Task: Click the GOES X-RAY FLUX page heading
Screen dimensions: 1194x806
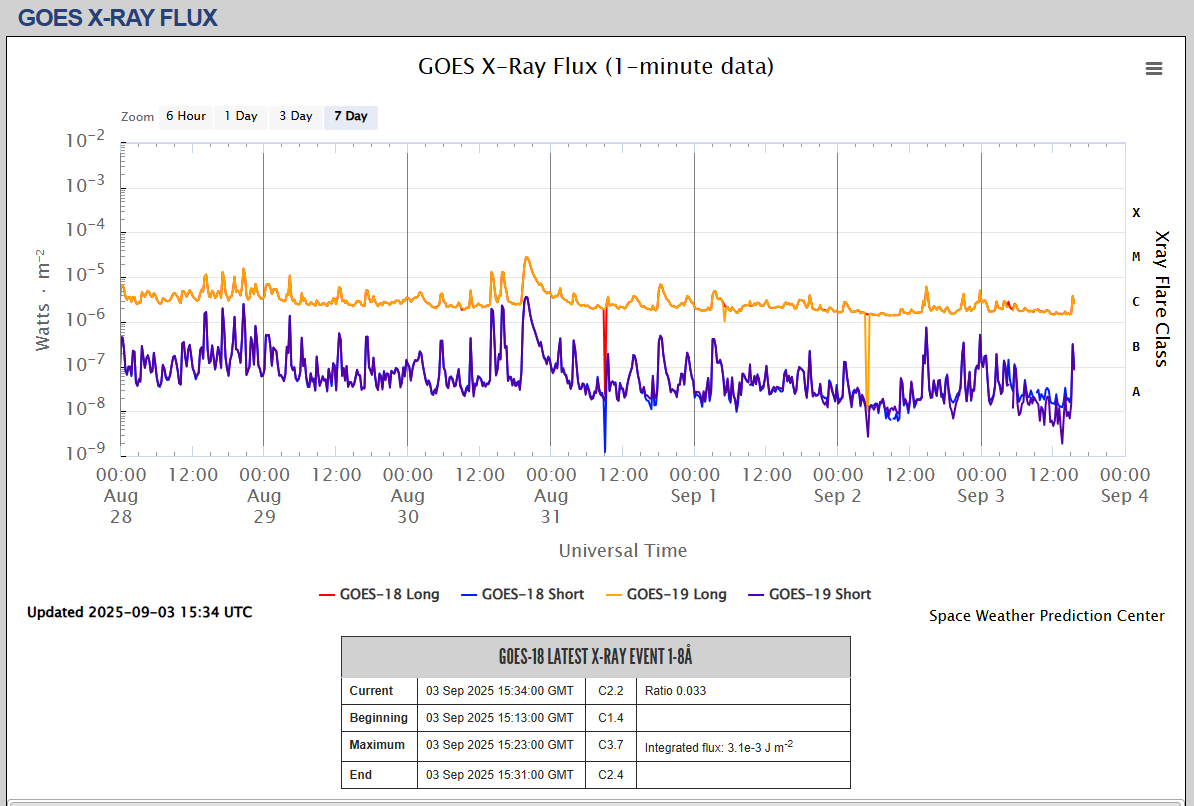Action: [x=118, y=18]
